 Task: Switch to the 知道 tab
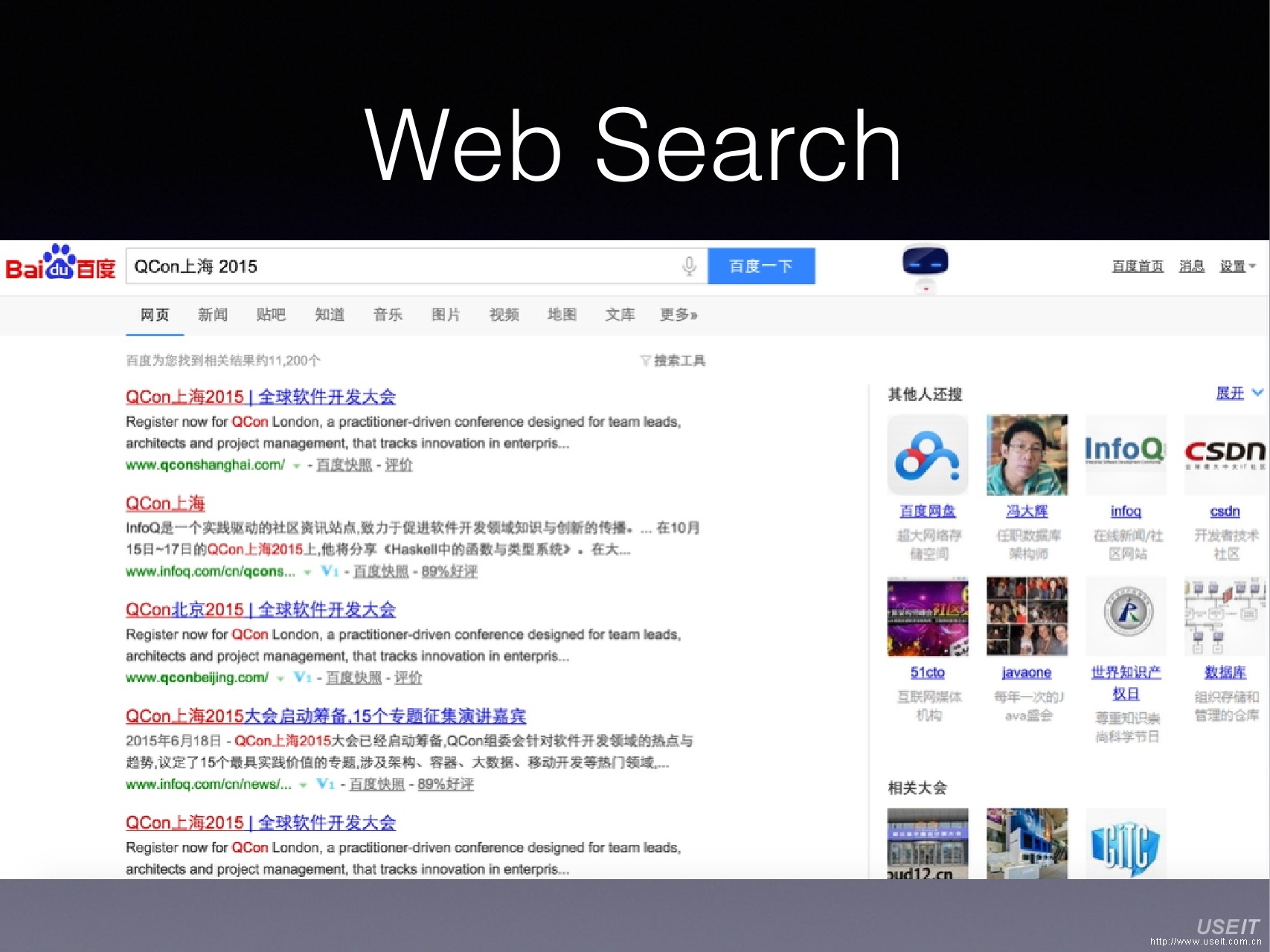[x=330, y=315]
